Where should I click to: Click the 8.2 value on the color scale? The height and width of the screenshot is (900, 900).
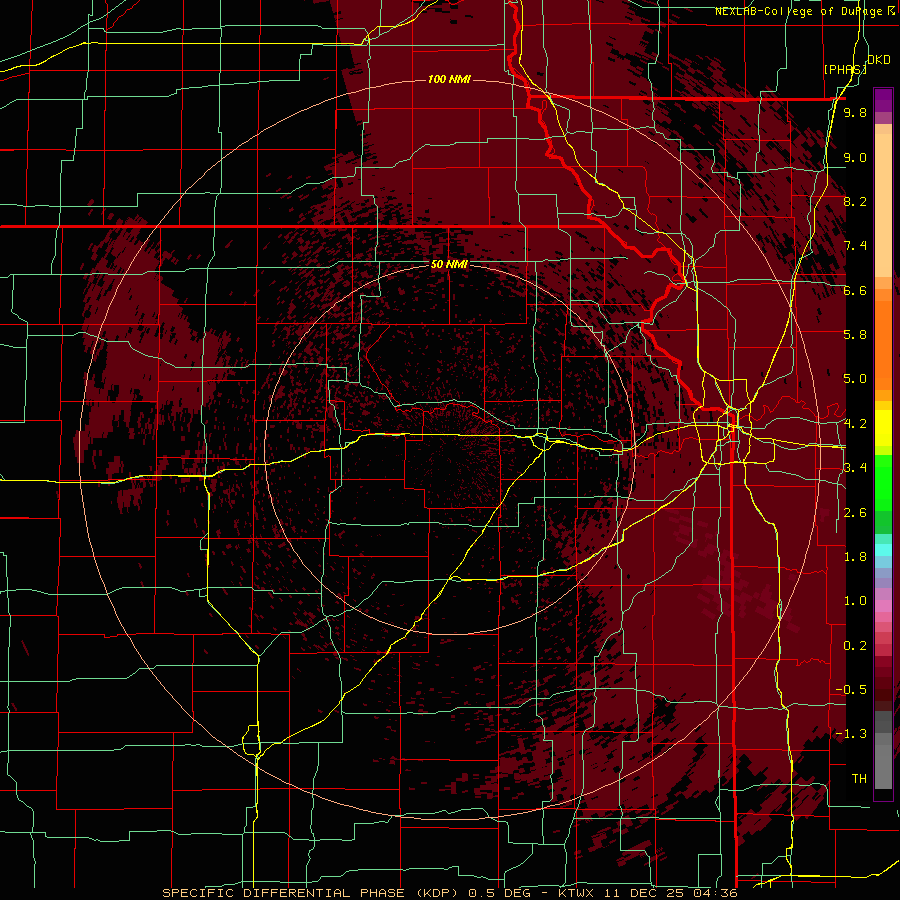coord(855,202)
